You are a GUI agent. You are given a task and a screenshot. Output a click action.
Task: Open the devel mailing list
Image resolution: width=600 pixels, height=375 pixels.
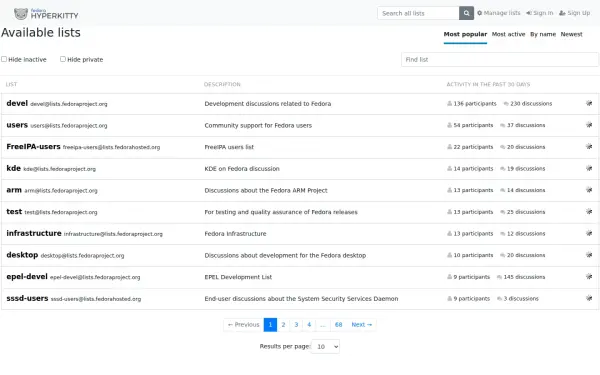click(x=17, y=103)
